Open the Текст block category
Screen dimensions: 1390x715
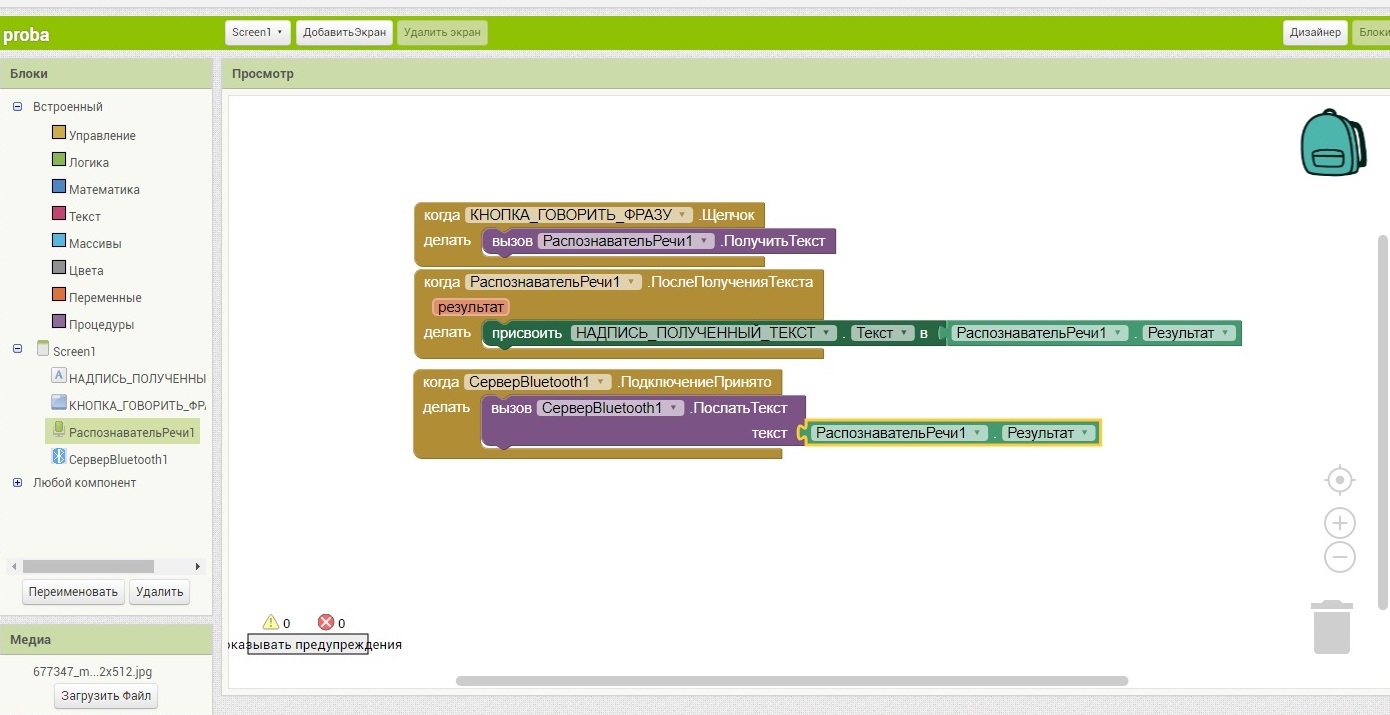coord(85,216)
